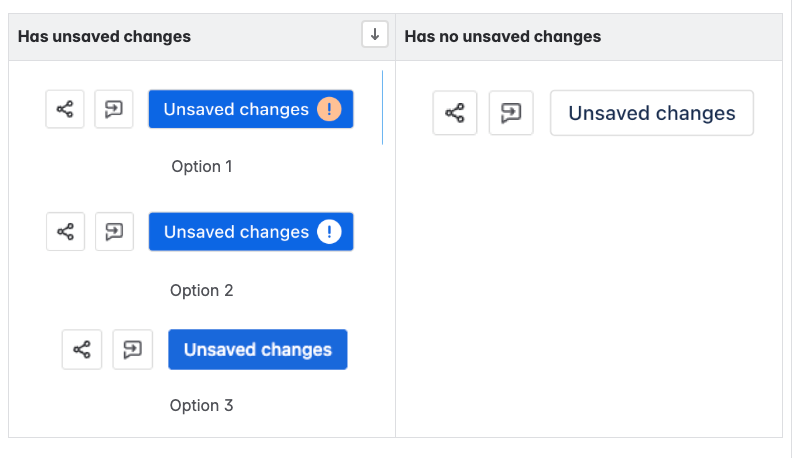The image size is (793, 458).
Task: Click comment-forward icon in 'Has no unsaved changes' column
Action: pyautogui.click(x=511, y=113)
